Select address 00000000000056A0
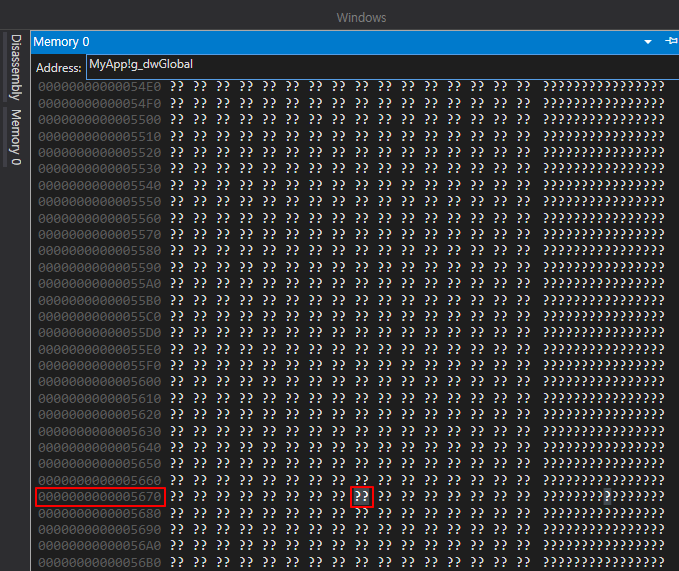Screen dimensions: 679x571 100,545
